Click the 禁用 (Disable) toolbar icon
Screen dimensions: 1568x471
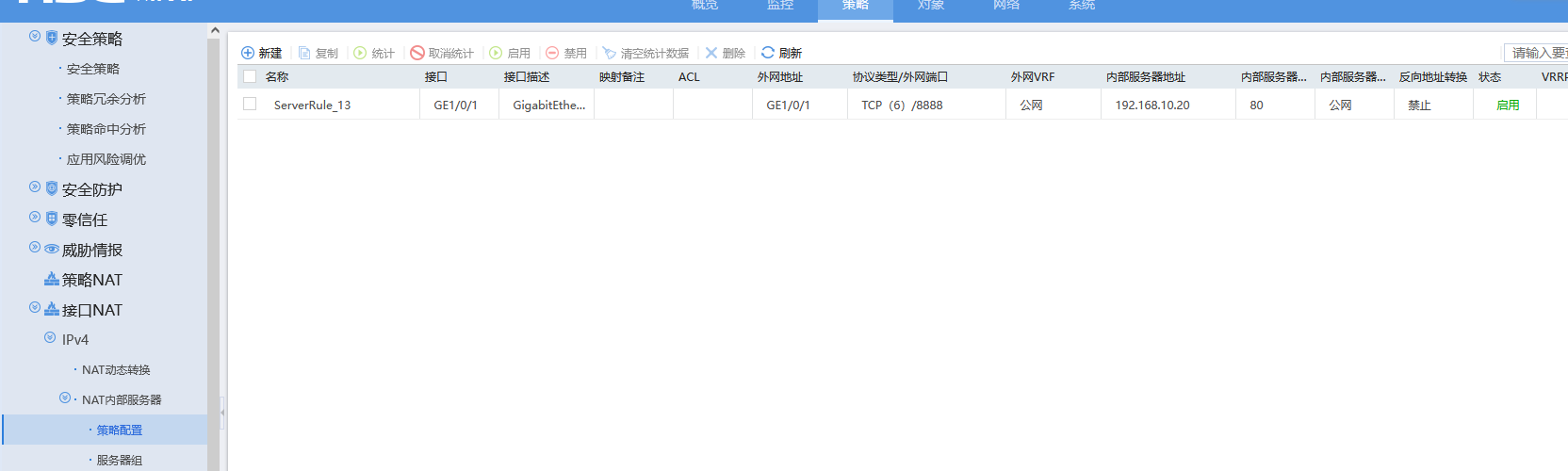(x=552, y=53)
